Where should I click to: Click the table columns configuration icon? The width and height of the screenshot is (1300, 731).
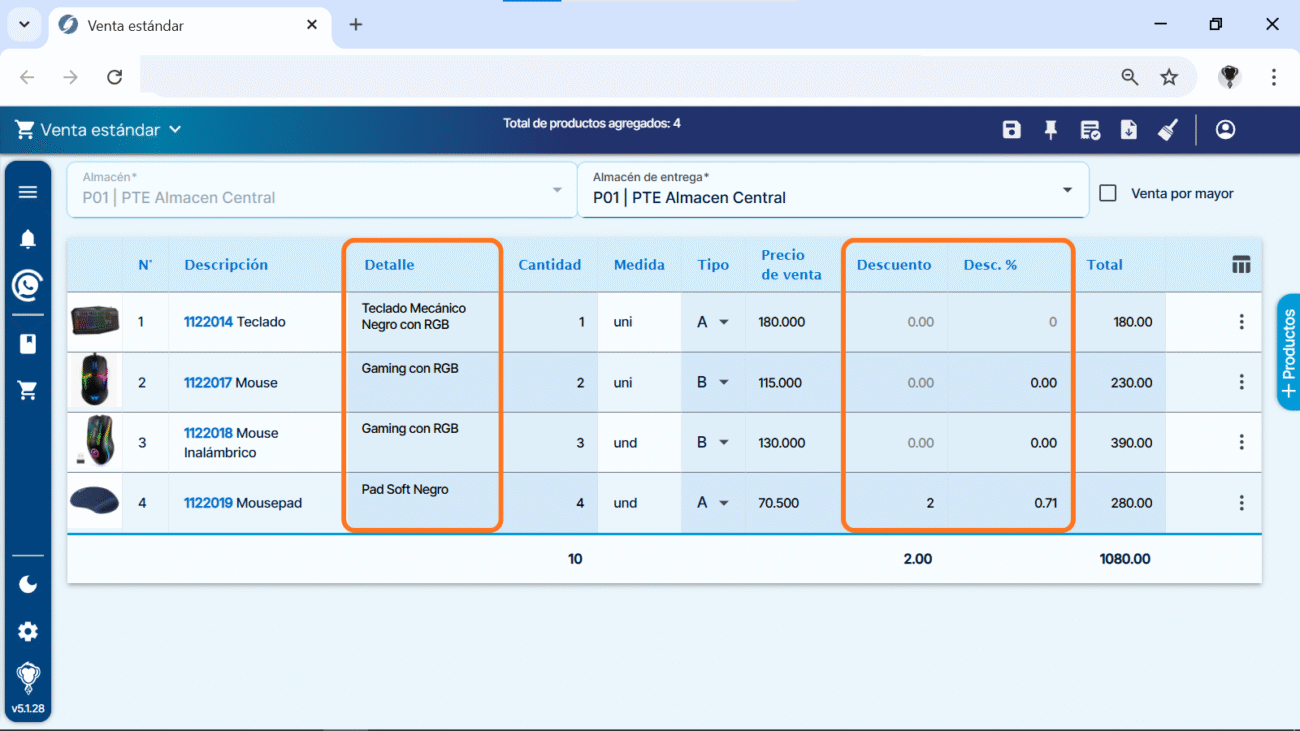(1241, 265)
